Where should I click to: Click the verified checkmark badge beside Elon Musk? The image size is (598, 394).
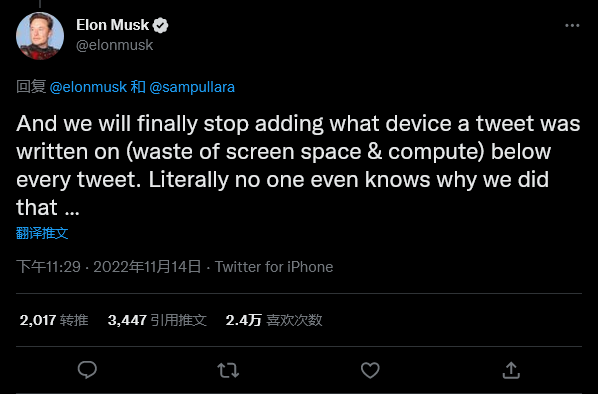click(x=161, y=26)
